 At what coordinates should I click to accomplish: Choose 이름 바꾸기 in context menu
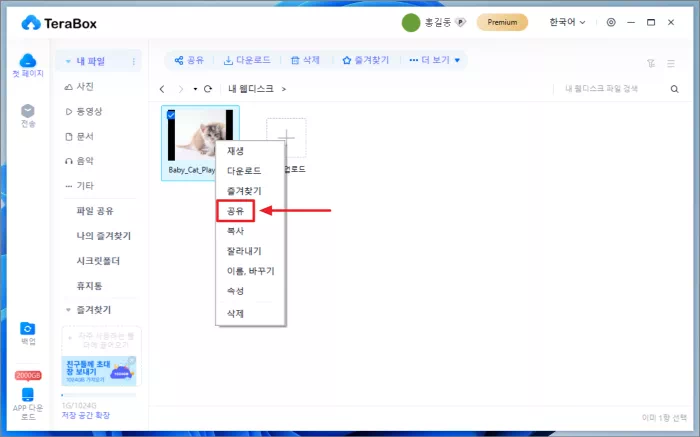click(x=250, y=271)
